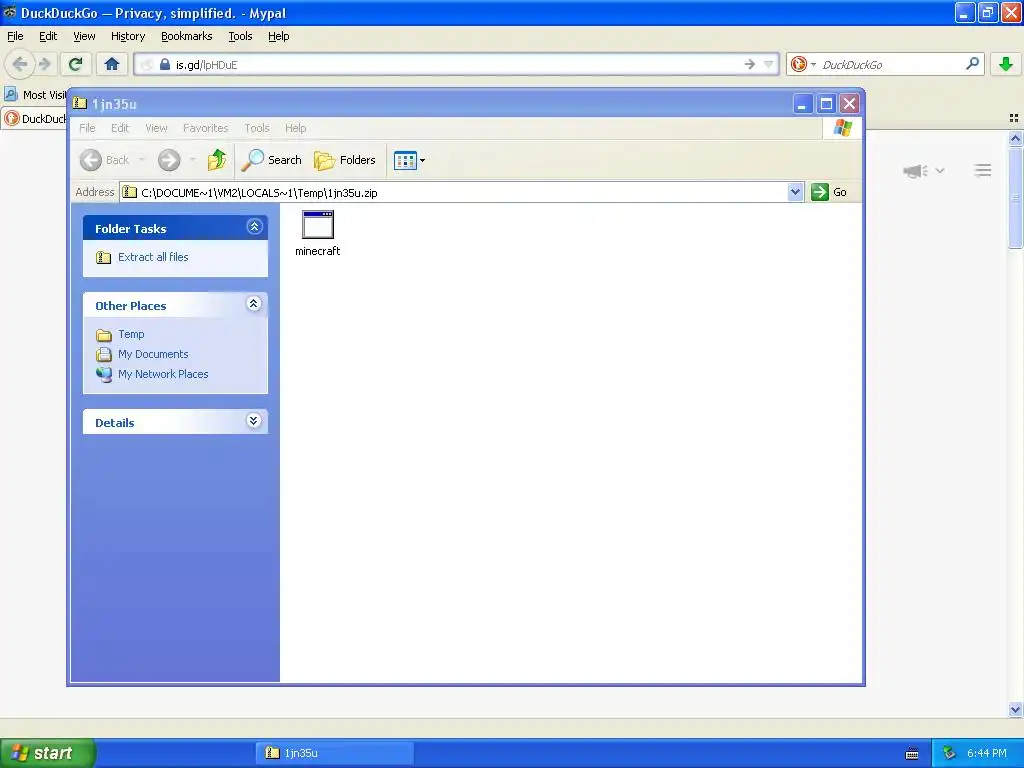Screen dimensions: 1024x768
Task: Click the Address path field
Action: (x=455, y=193)
